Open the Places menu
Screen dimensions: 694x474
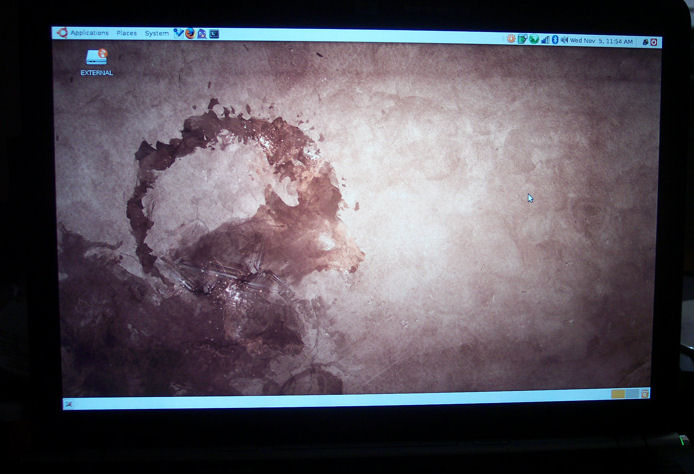point(127,33)
